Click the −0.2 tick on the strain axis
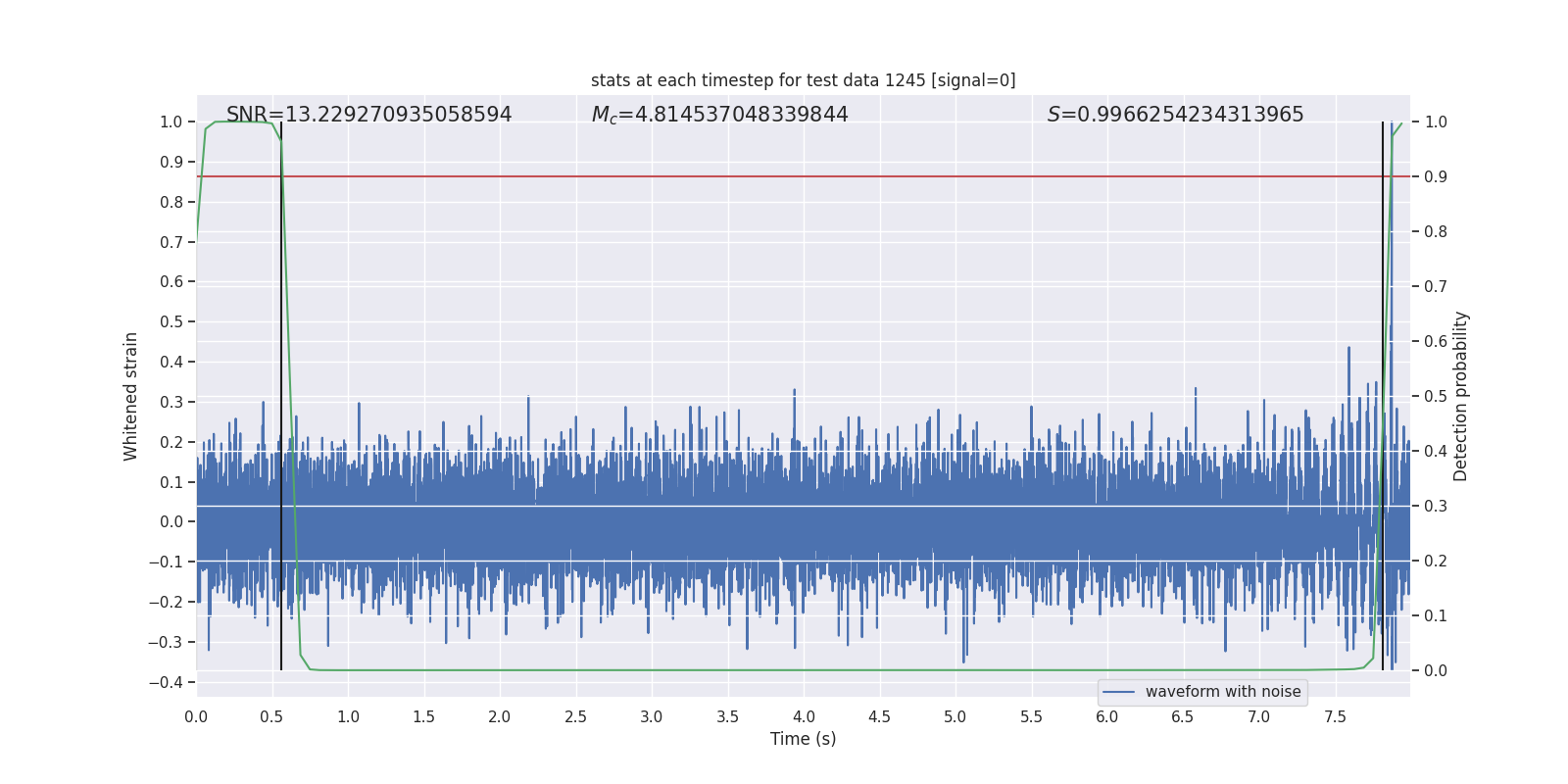Image resolution: width=1568 pixels, height=784 pixels. point(166,602)
